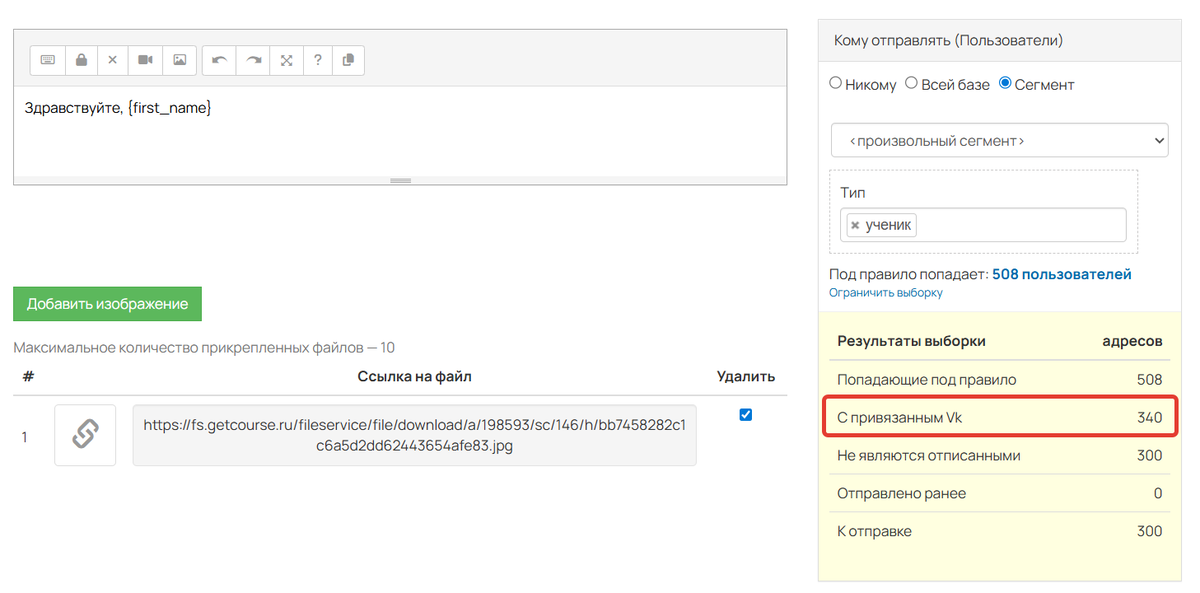The height and width of the screenshot is (593, 1200).
Task: Click the lock icon in editor toolbar
Action: pyautogui.click(x=80, y=60)
